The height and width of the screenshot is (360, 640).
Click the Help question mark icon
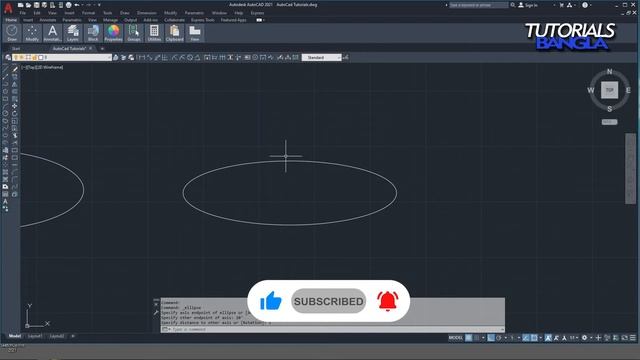pyautogui.click(x=585, y=5)
